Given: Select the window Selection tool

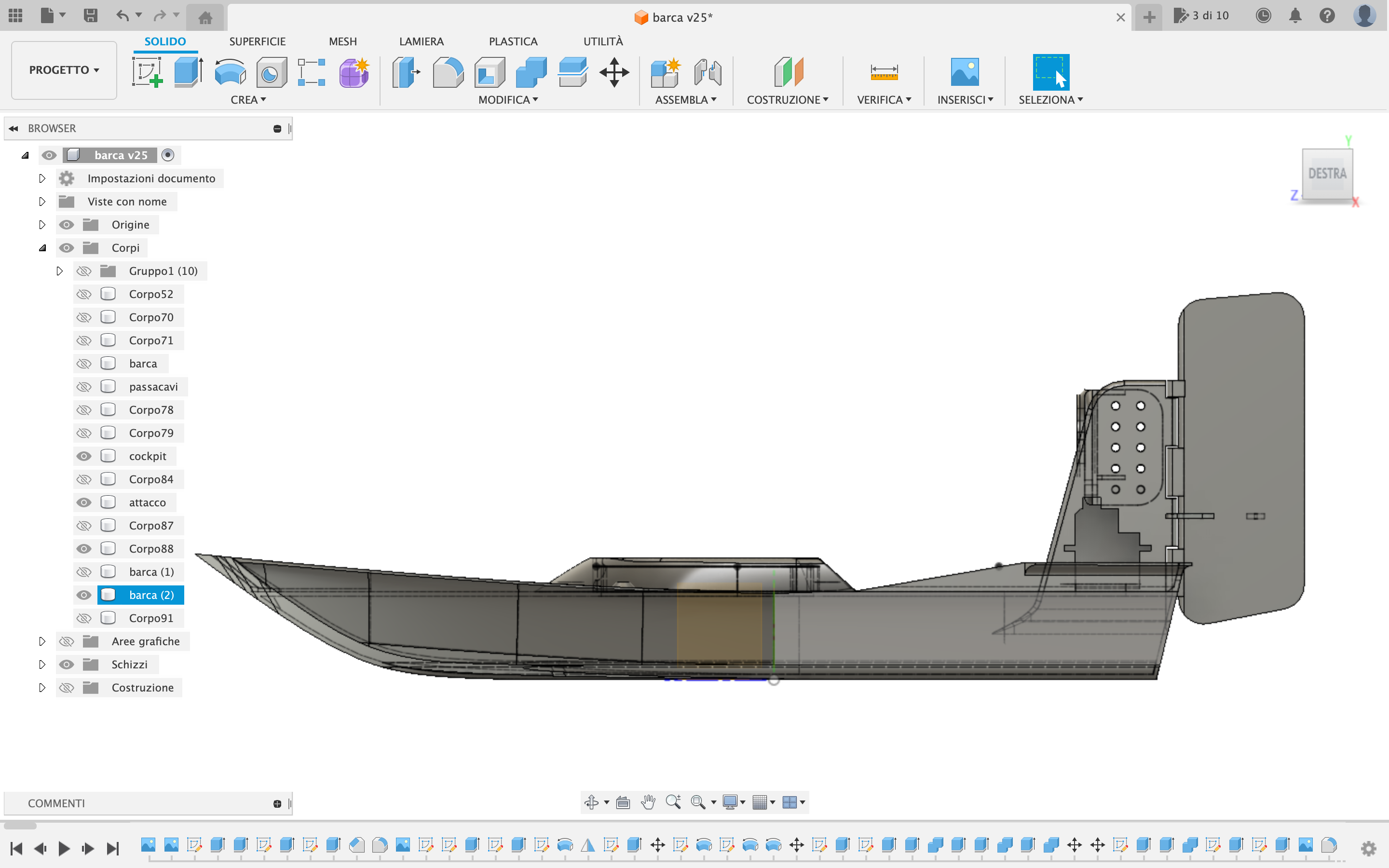Looking at the screenshot, I should point(1051,72).
